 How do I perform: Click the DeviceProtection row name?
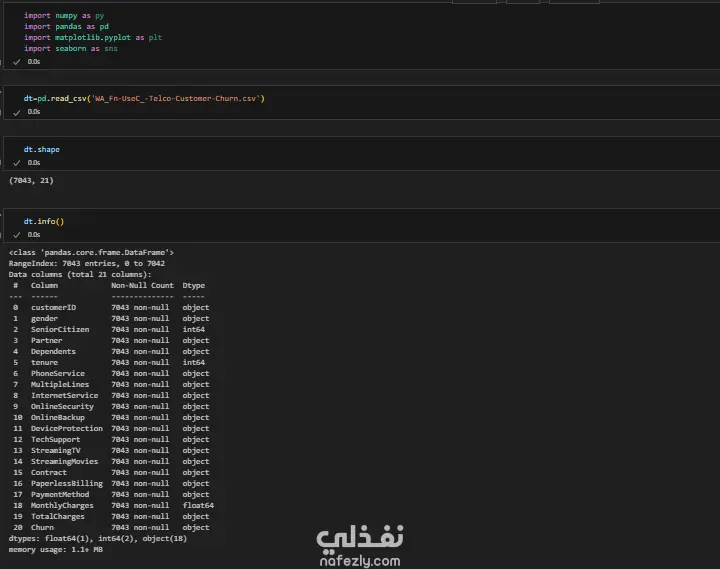coord(67,429)
